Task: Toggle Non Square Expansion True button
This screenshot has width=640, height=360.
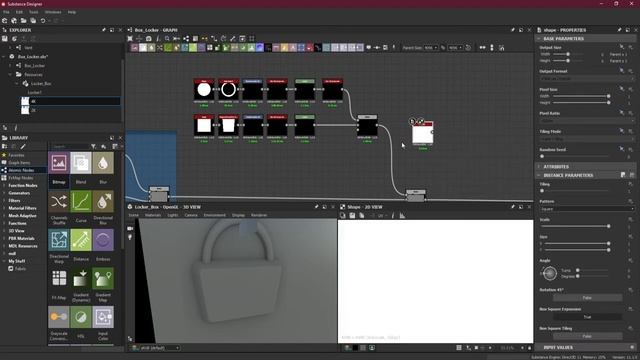Action: click(587, 317)
